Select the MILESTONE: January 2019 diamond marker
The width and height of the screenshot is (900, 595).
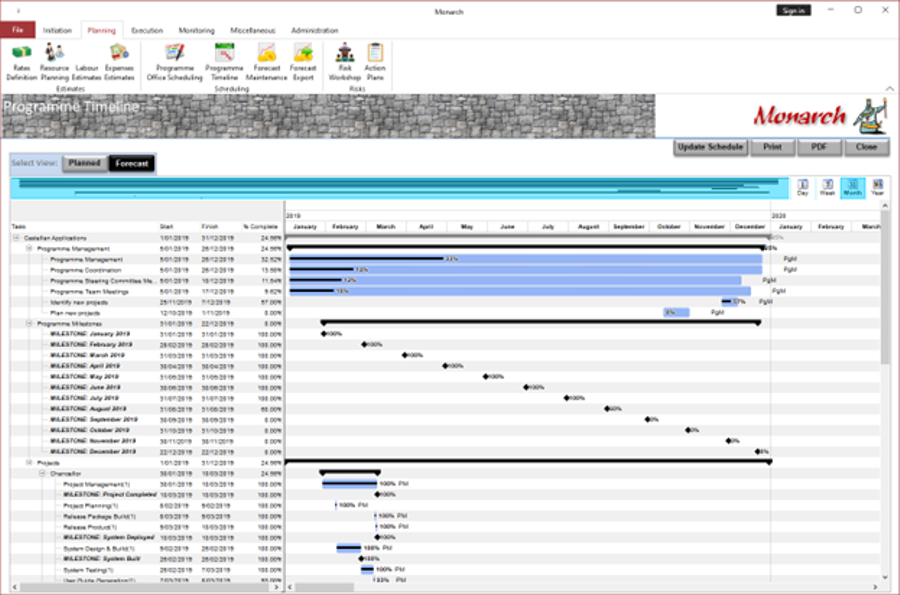coord(324,333)
